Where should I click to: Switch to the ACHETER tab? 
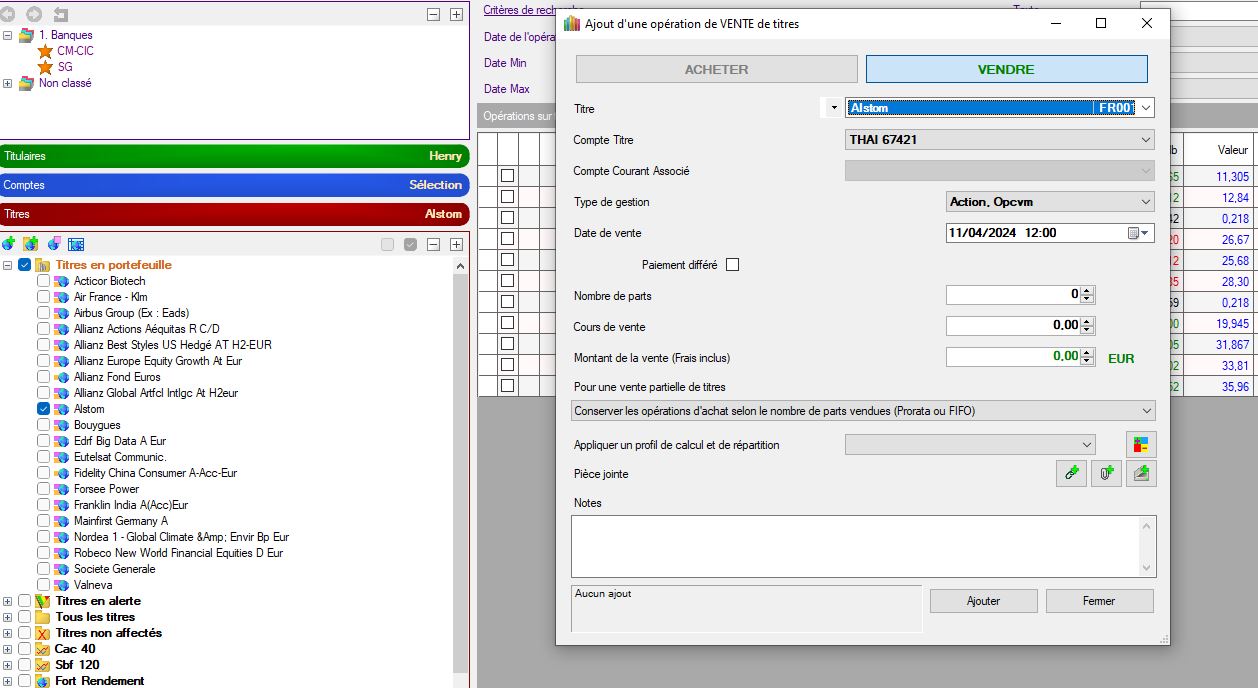(716, 69)
